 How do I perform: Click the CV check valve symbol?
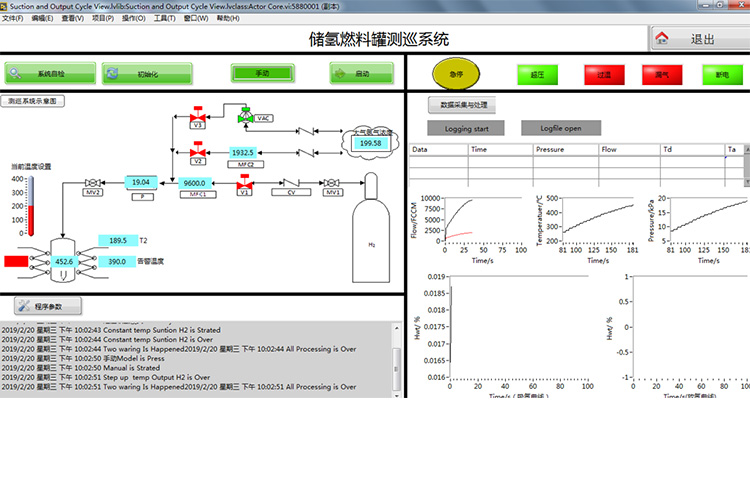292,183
